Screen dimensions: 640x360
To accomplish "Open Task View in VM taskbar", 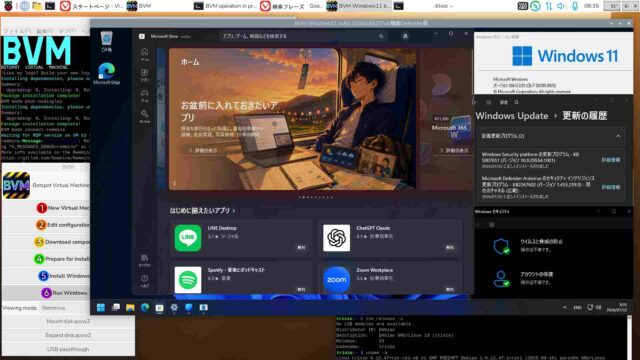I will (x=116, y=307).
